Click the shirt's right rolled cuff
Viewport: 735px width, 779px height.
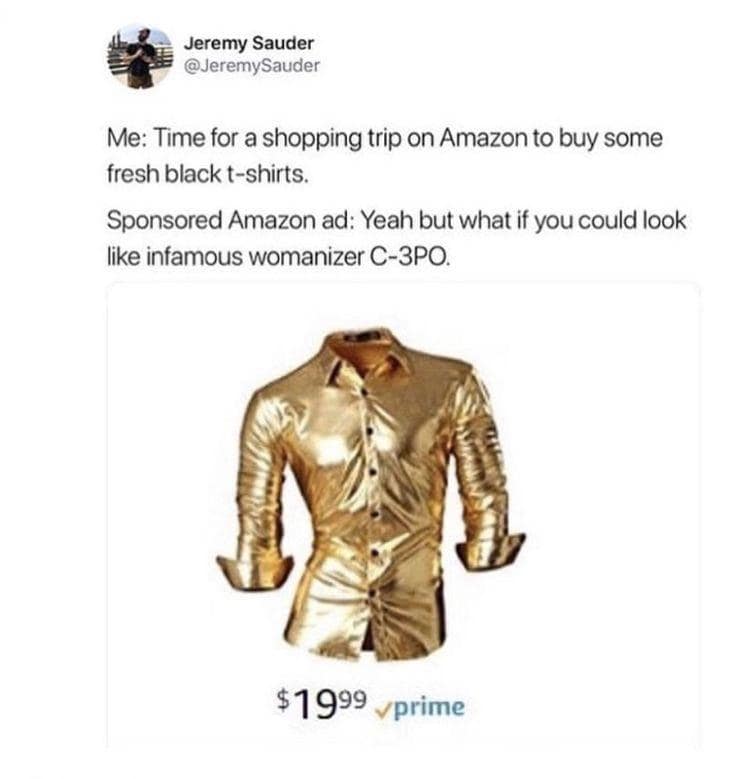click(x=492, y=551)
